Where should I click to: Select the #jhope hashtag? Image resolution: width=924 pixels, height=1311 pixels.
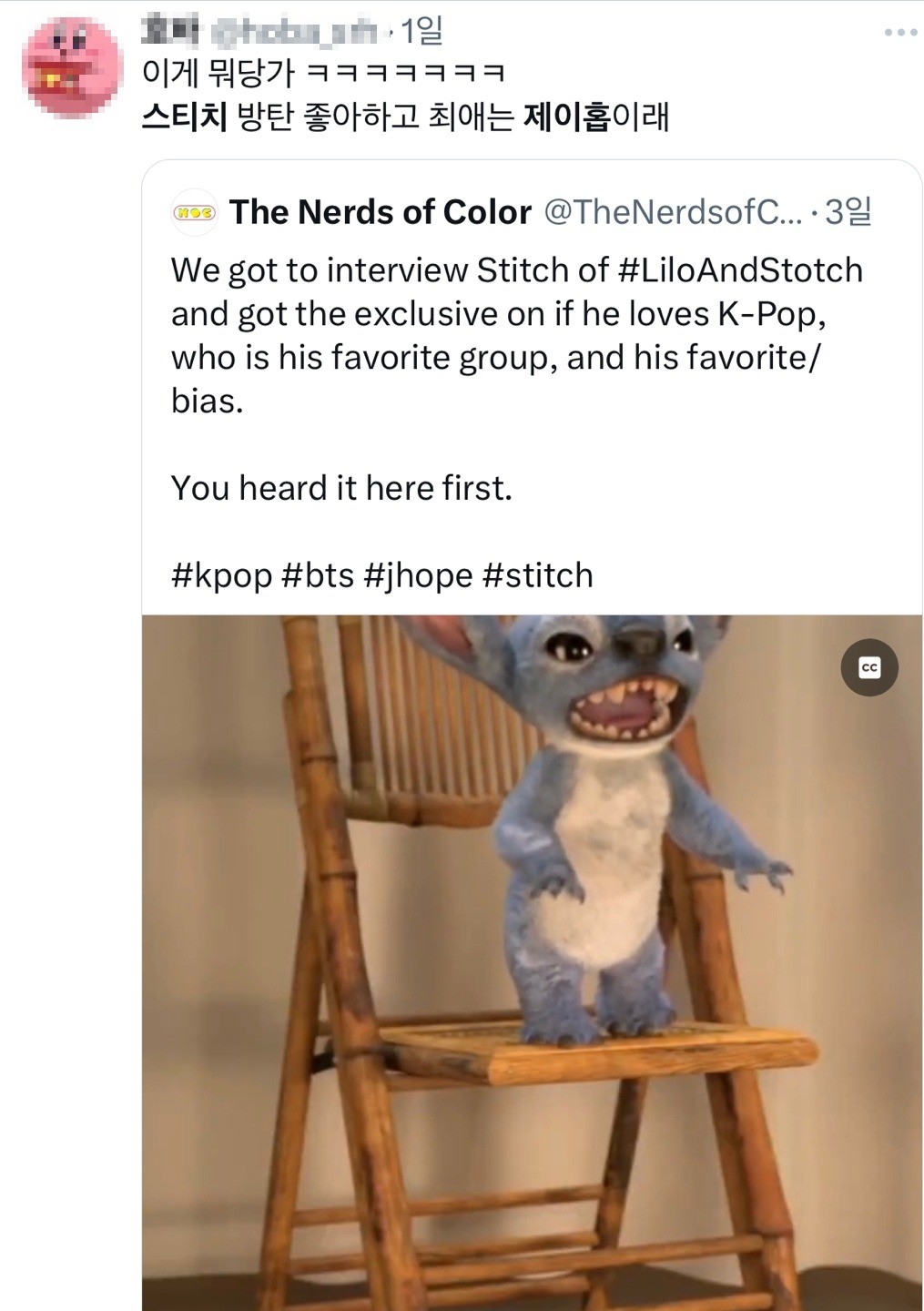point(418,575)
